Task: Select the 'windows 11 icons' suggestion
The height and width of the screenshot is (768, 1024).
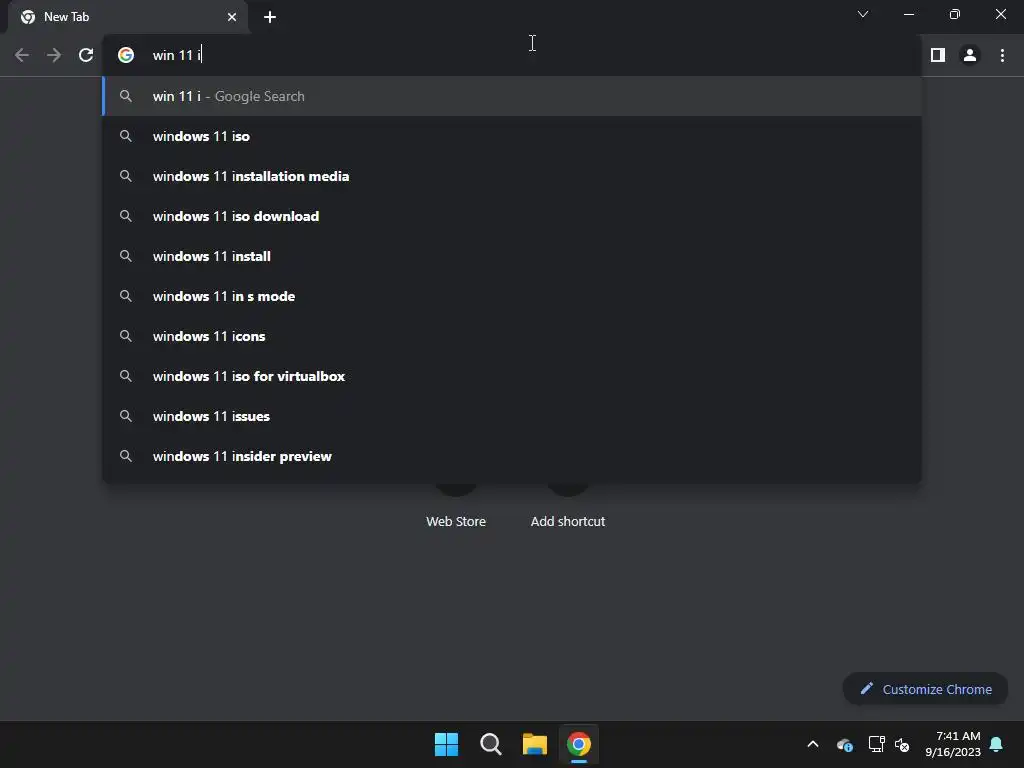Action: 512,336
